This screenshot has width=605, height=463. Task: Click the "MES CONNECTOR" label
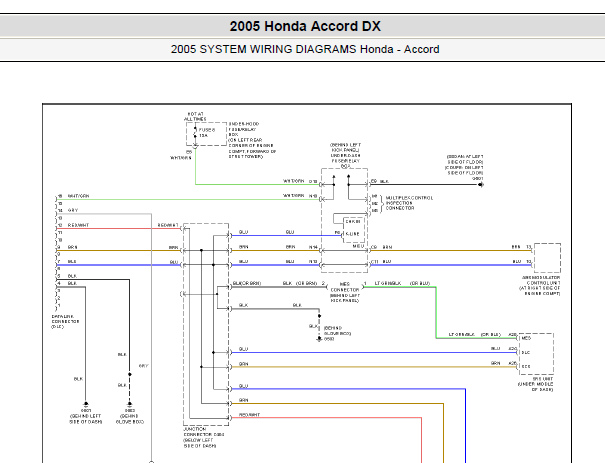point(345,287)
